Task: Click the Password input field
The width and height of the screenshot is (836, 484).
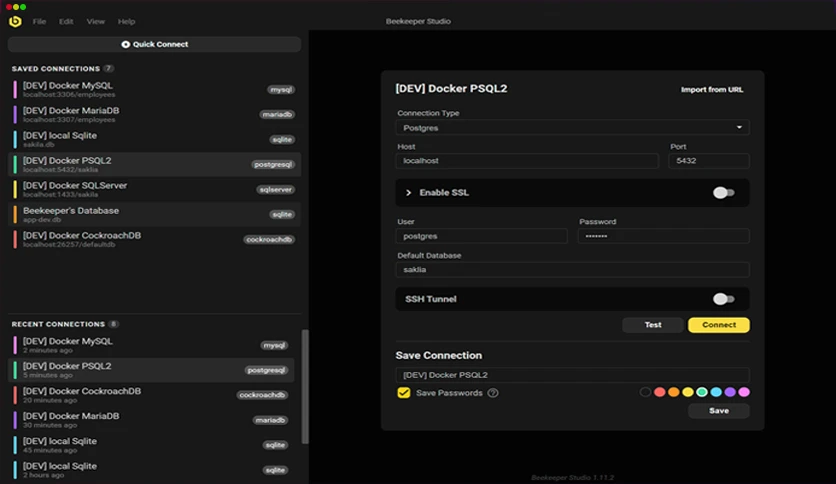Action: pyautogui.click(x=663, y=236)
